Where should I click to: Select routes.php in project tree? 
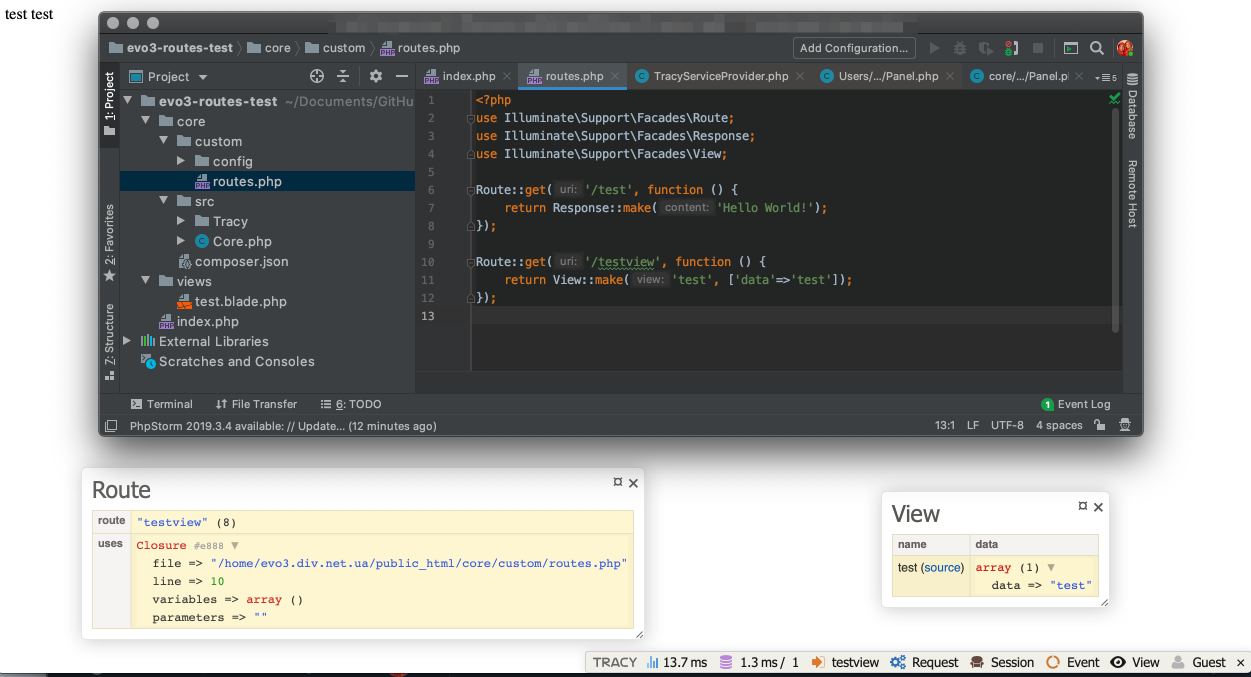pyautogui.click(x=267, y=181)
